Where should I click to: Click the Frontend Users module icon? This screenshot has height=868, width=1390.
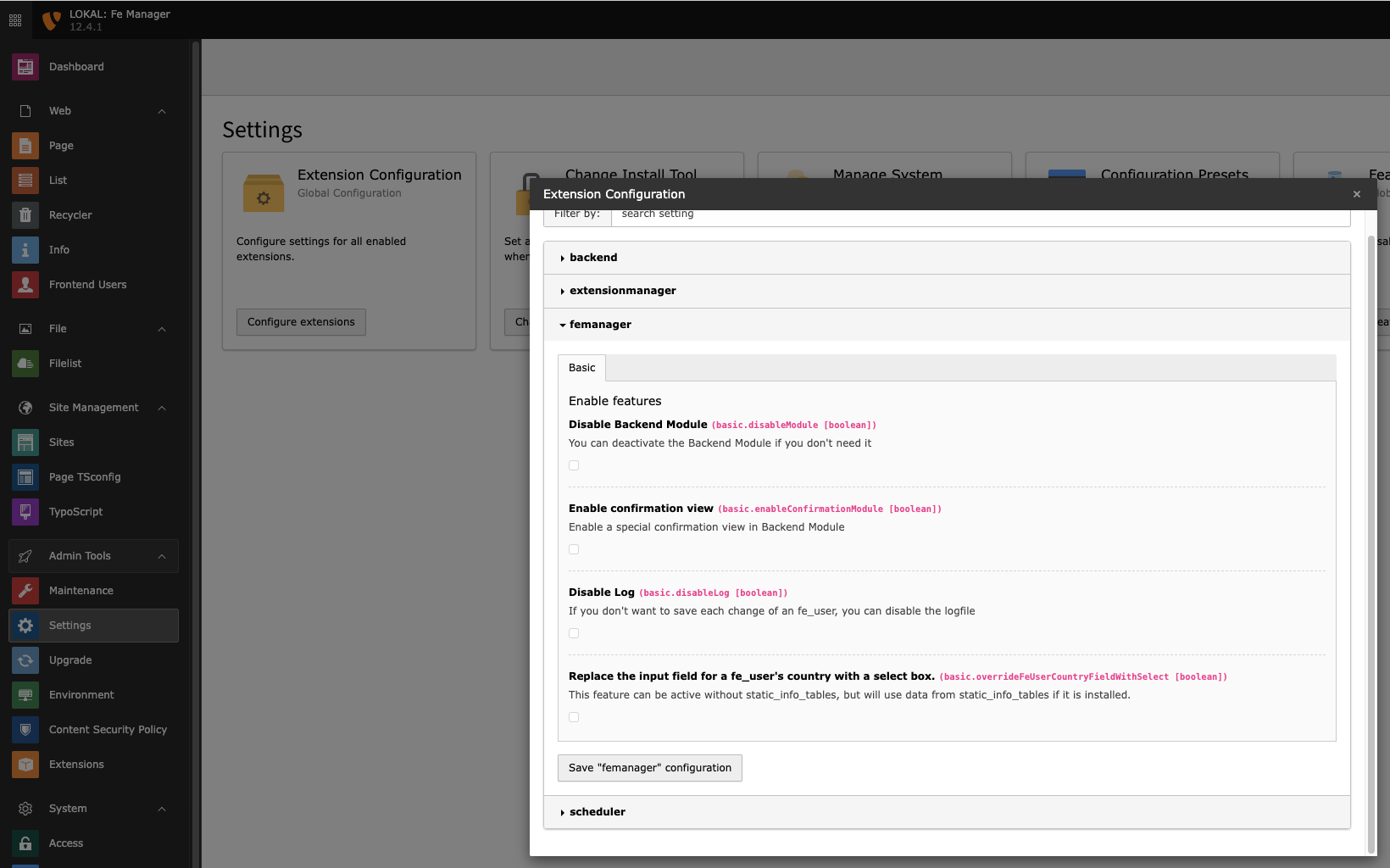coord(25,285)
